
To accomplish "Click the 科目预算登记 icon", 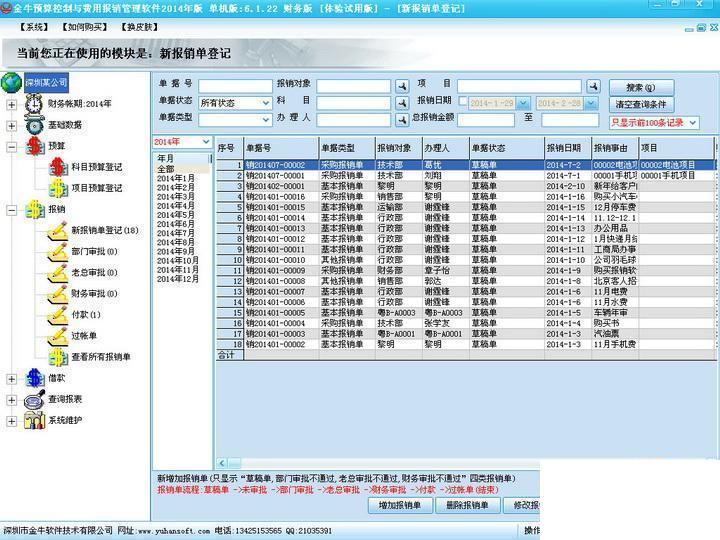I will click(58, 167).
